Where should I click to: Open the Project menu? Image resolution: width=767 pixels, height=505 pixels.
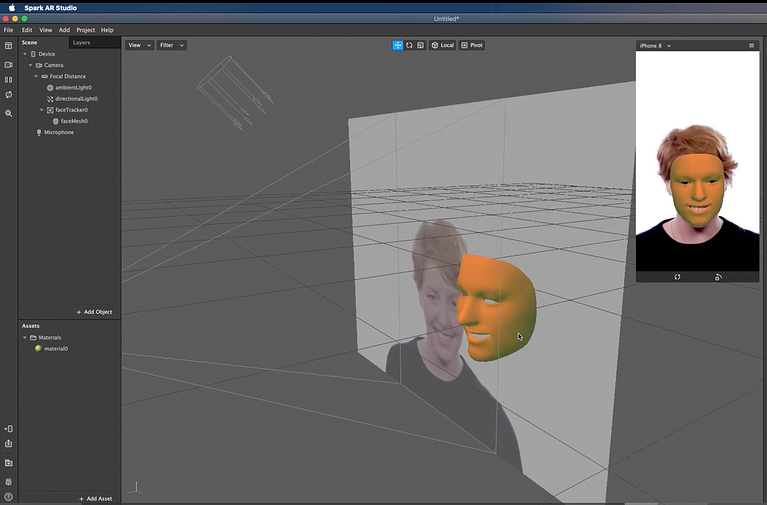click(86, 30)
